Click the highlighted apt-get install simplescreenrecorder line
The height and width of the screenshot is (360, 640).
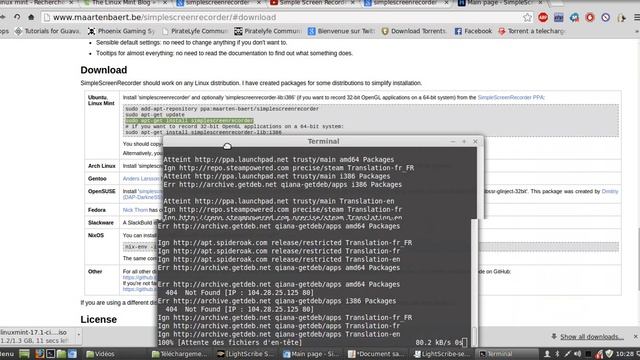(x=189, y=121)
